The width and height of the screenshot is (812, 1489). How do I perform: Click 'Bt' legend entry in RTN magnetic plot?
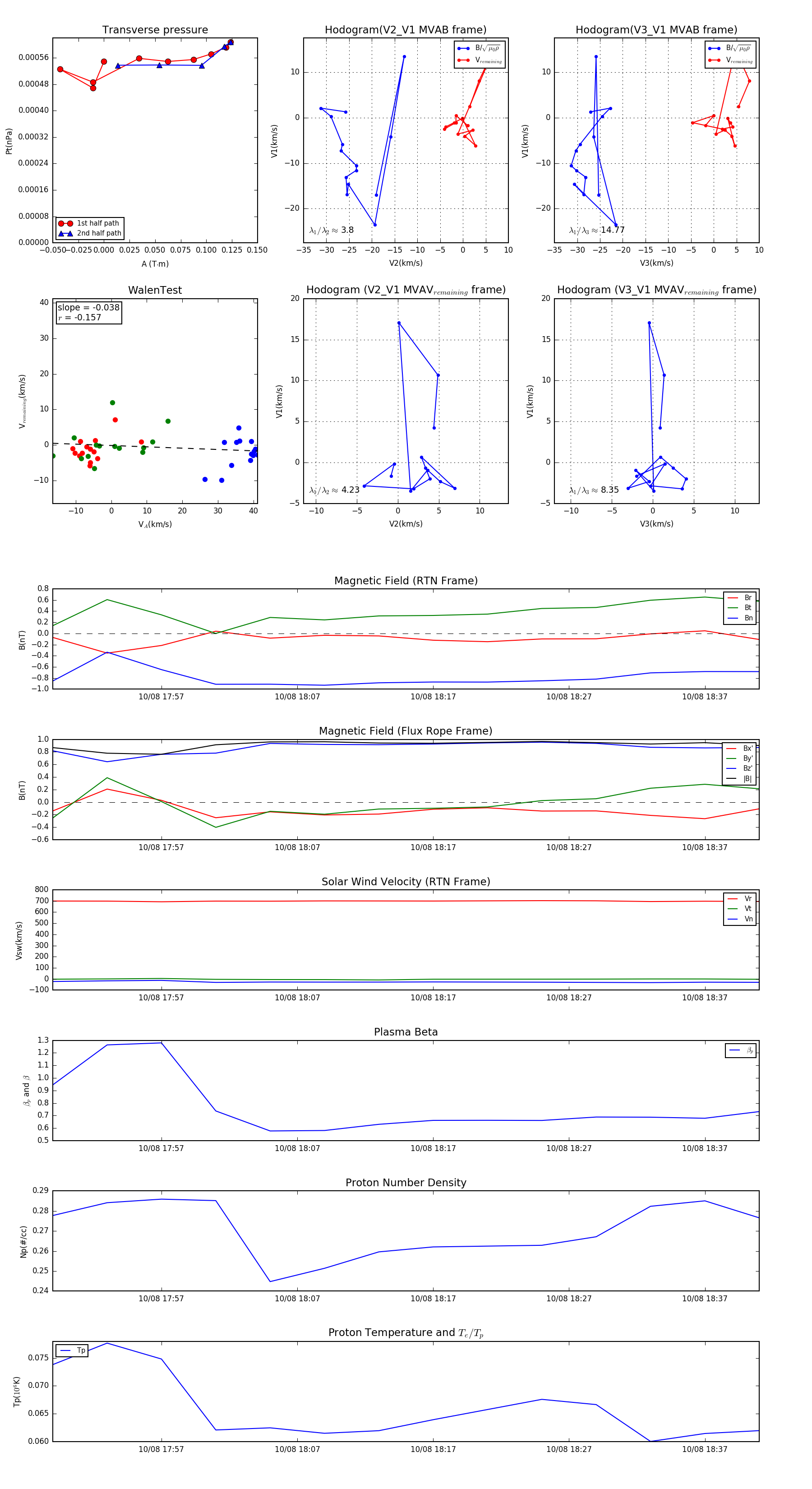[x=740, y=607]
